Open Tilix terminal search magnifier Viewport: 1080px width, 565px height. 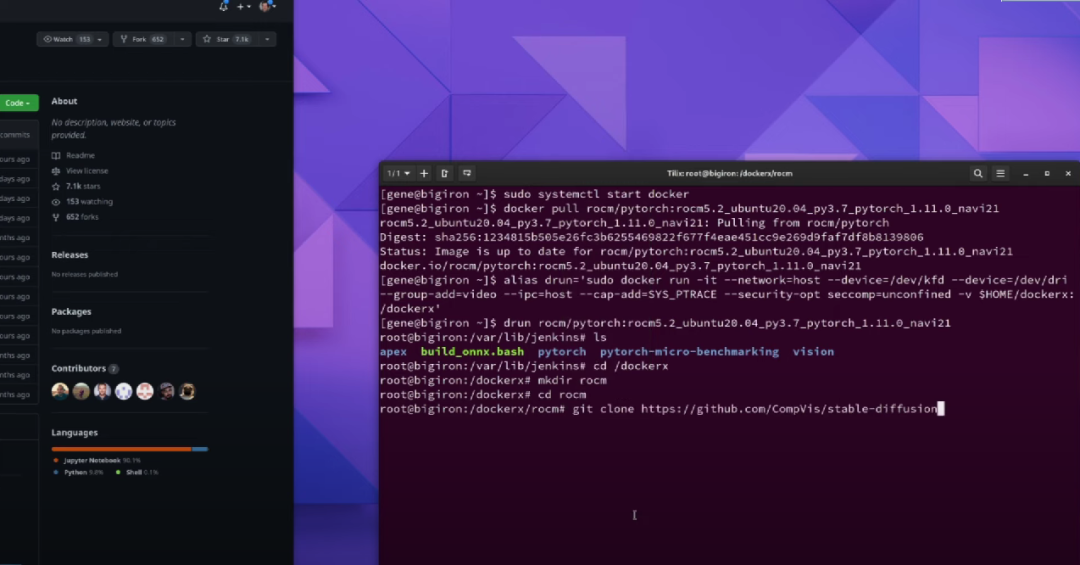click(x=977, y=174)
